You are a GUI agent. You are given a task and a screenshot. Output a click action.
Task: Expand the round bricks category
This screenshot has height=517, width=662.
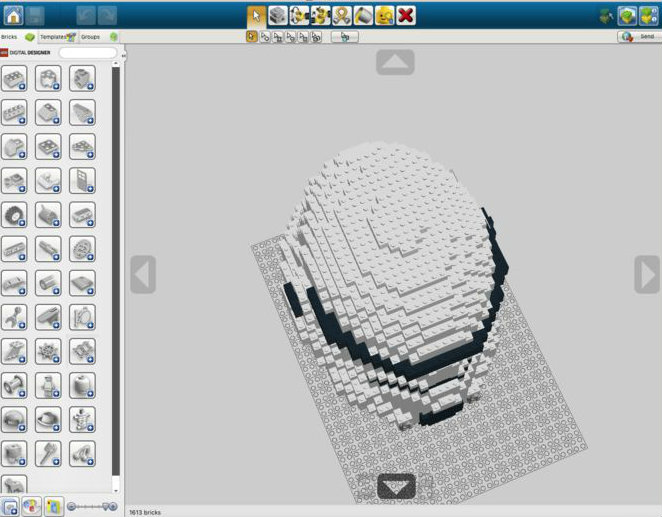pos(82,78)
